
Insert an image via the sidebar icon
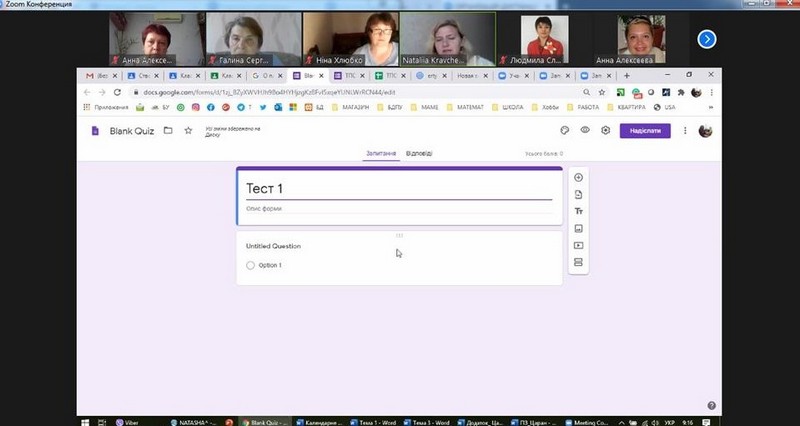tap(578, 229)
